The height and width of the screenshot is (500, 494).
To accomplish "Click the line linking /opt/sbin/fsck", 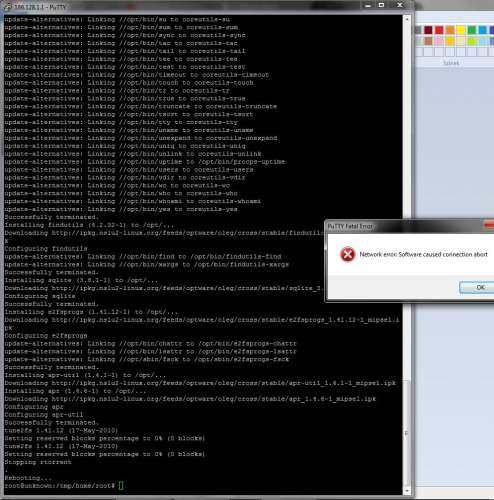I will (x=147, y=359).
